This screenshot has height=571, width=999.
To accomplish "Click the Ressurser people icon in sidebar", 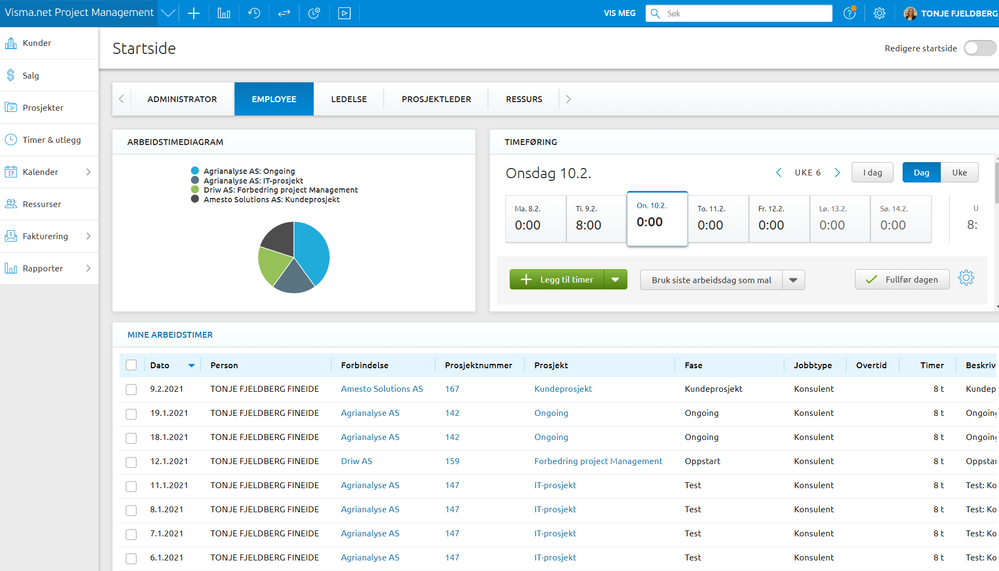I will [x=11, y=204].
